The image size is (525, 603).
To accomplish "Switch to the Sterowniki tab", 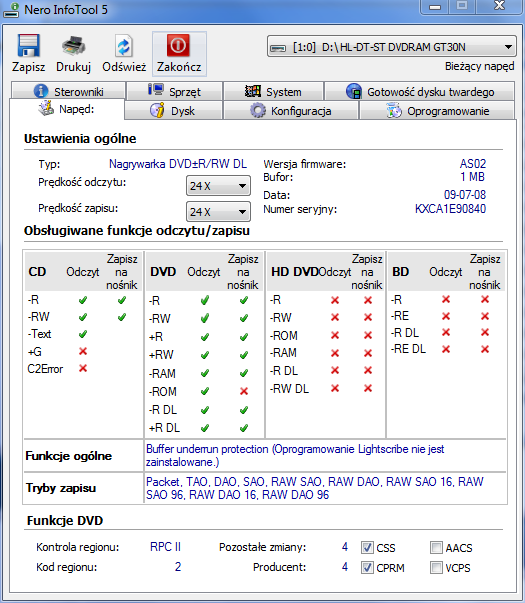I will coord(68,92).
